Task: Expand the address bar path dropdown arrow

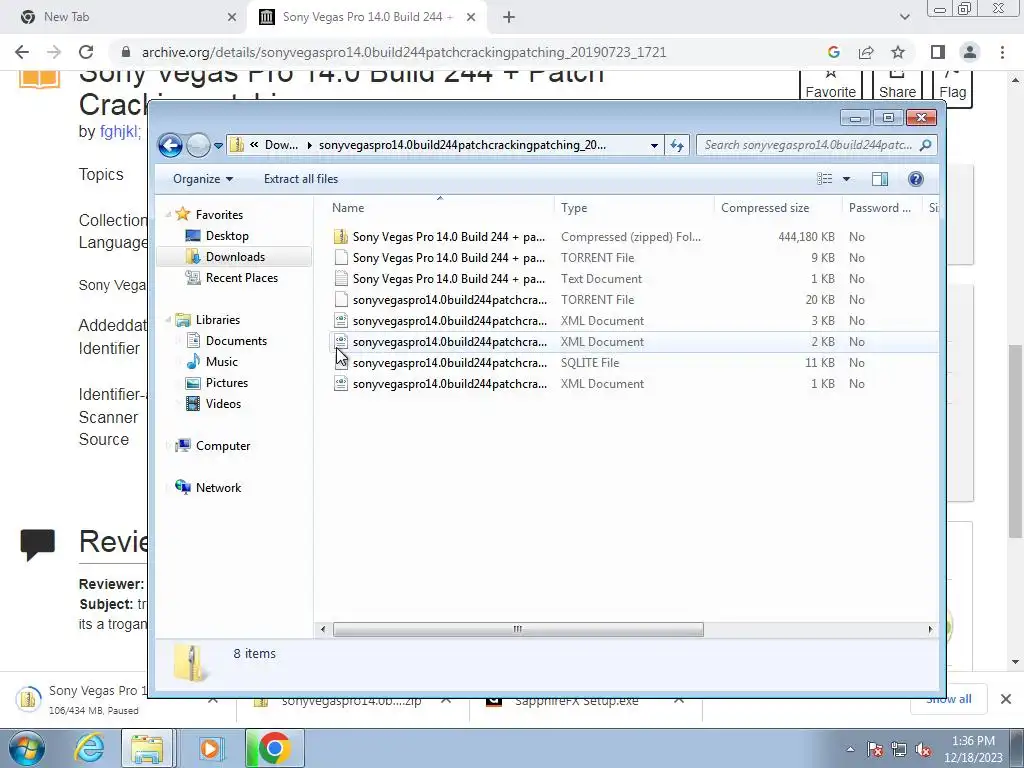Action: [x=654, y=146]
